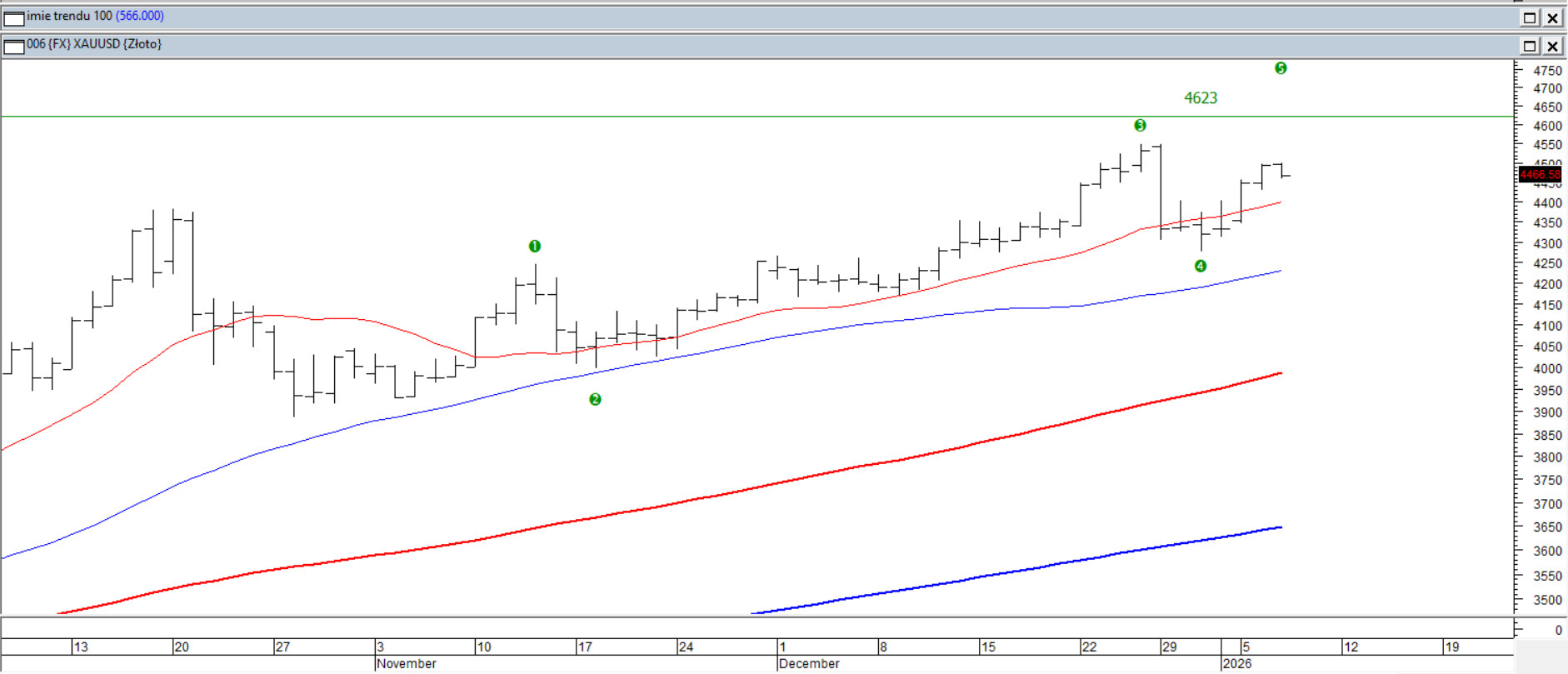This screenshot has width=1568, height=674.
Task: Select the 2026 year label on time axis
Action: click(x=1236, y=664)
